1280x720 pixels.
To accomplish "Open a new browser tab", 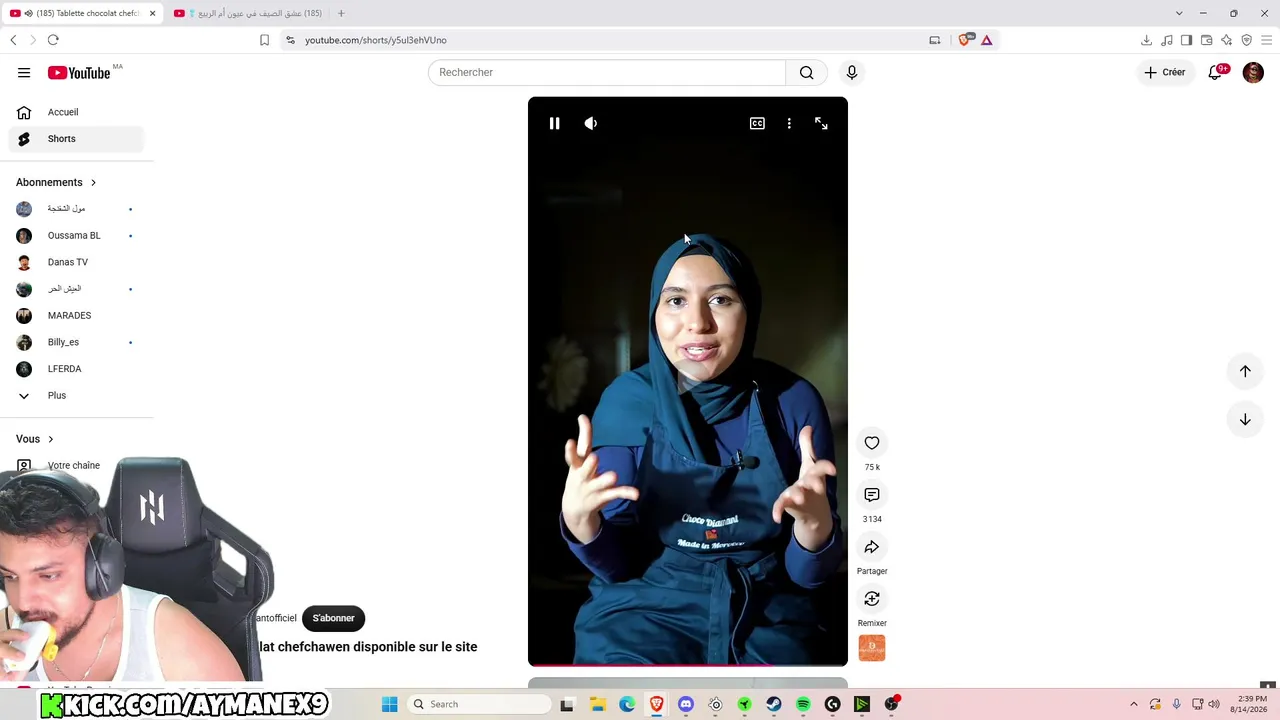I will tap(341, 13).
